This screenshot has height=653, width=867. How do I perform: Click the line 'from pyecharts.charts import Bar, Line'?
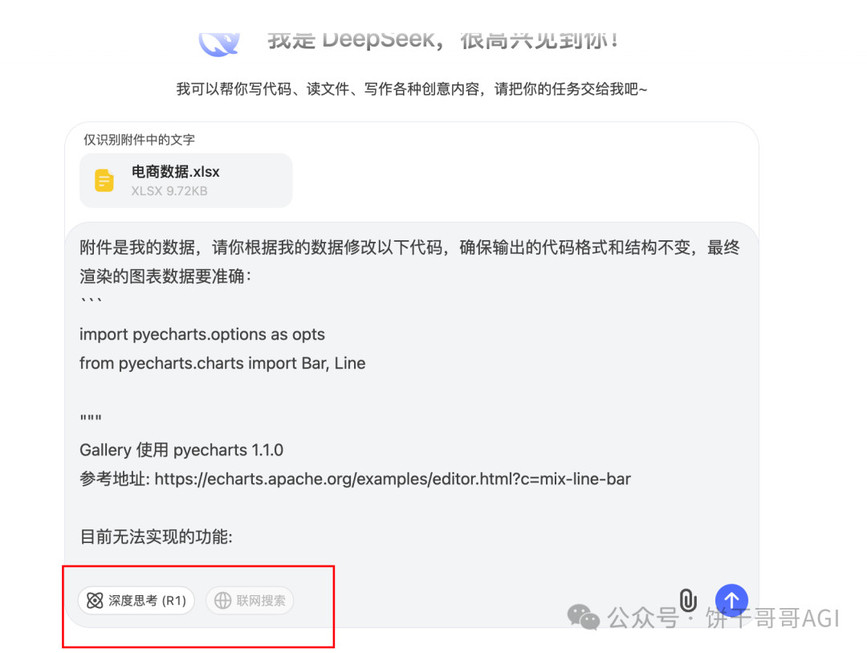point(222,363)
